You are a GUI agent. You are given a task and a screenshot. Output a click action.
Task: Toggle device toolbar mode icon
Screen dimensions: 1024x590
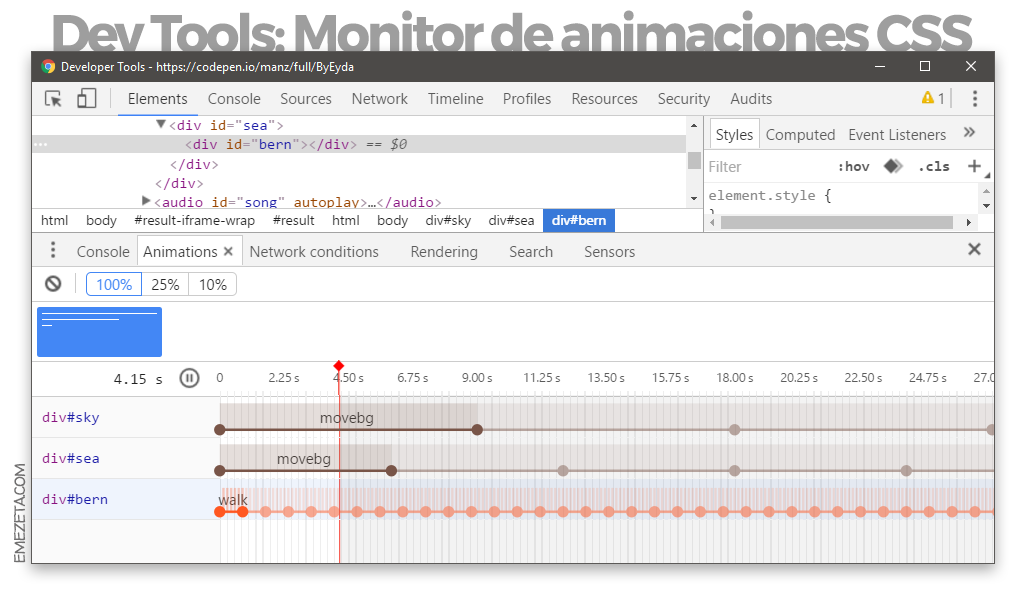pyautogui.click(x=86, y=99)
